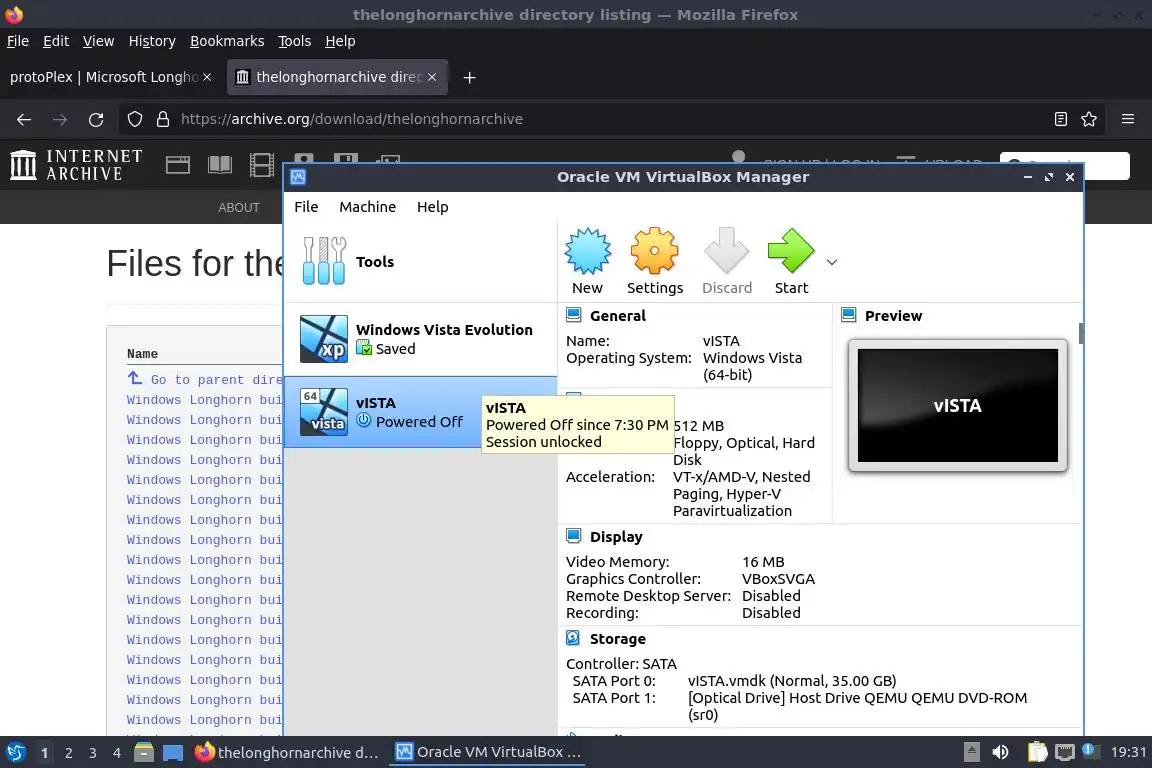Close the protoPlex tab
The image size is (1152, 768).
pyautogui.click(x=207, y=77)
